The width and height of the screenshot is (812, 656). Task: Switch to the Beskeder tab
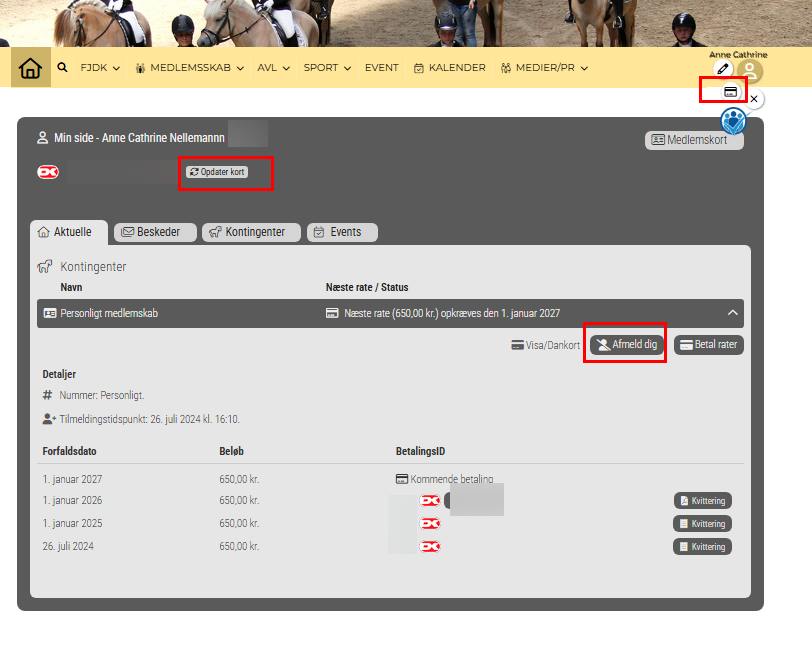pos(155,232)
